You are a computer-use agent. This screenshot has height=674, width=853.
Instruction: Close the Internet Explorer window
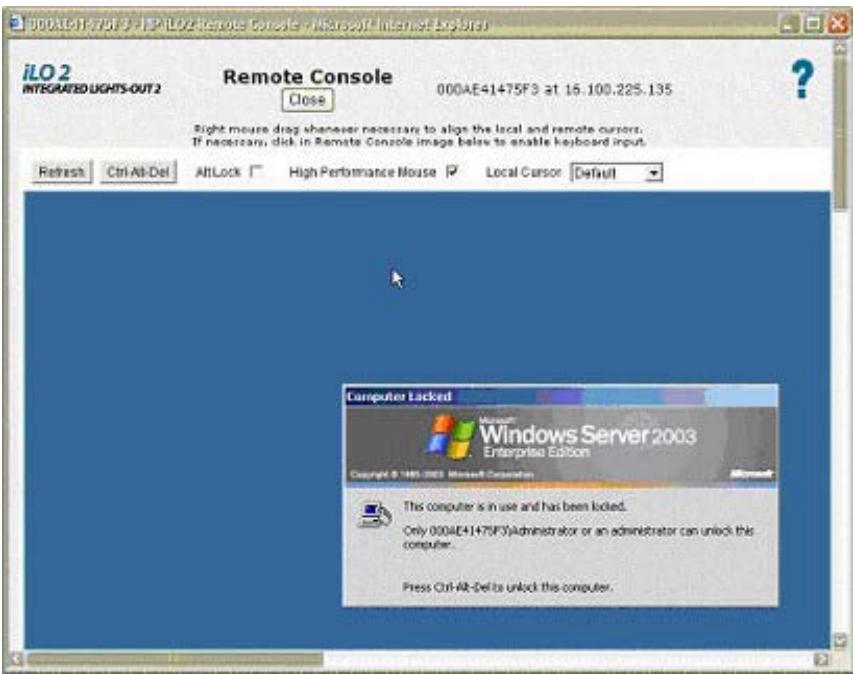coord(837,23)
